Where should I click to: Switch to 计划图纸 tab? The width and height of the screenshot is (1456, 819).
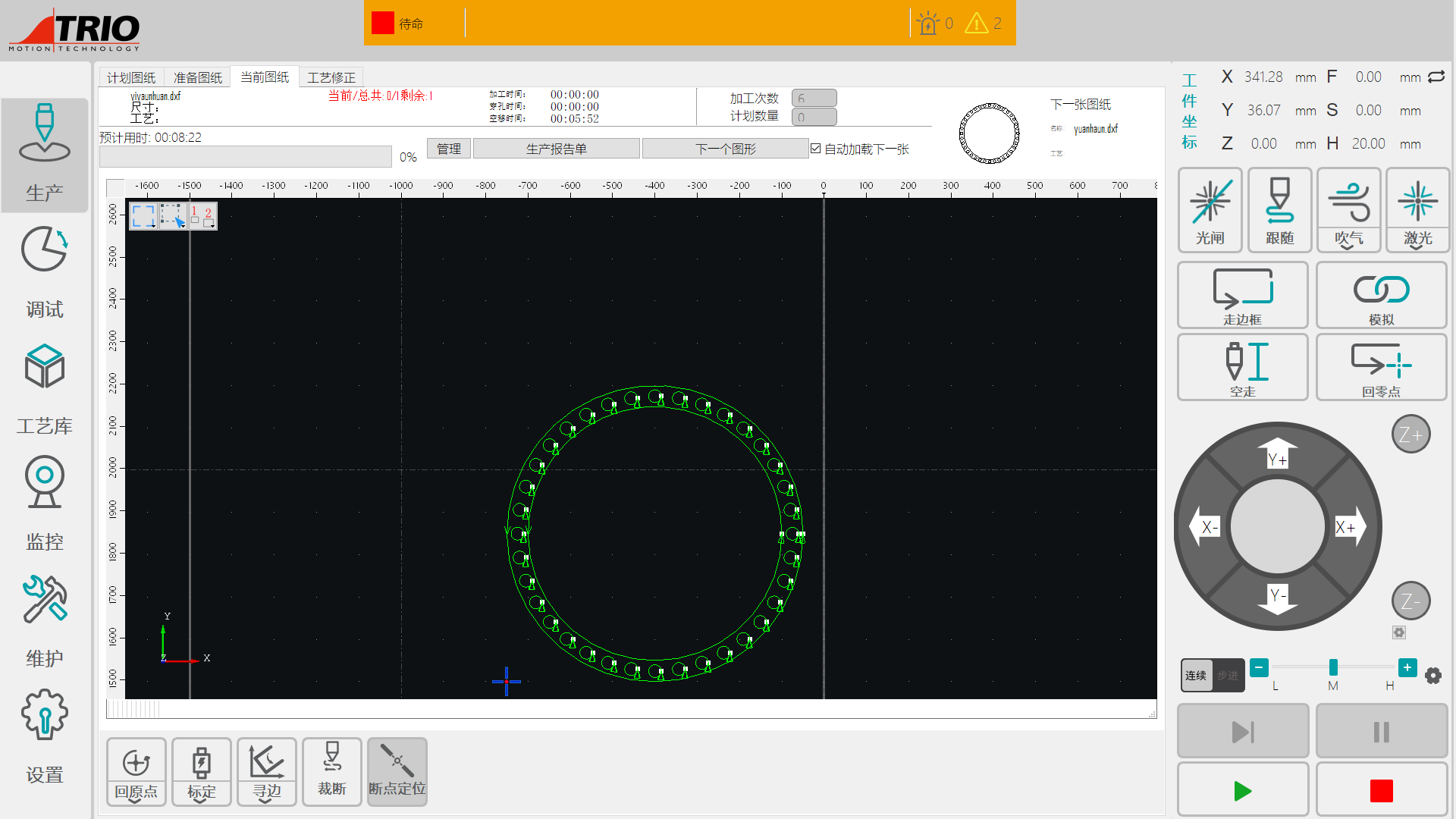[x=131, y=77]
